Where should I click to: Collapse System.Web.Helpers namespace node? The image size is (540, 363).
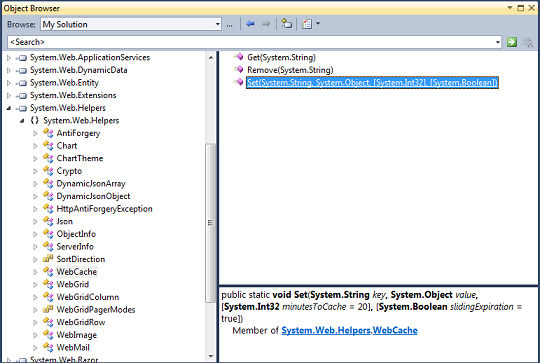point(22,121)
